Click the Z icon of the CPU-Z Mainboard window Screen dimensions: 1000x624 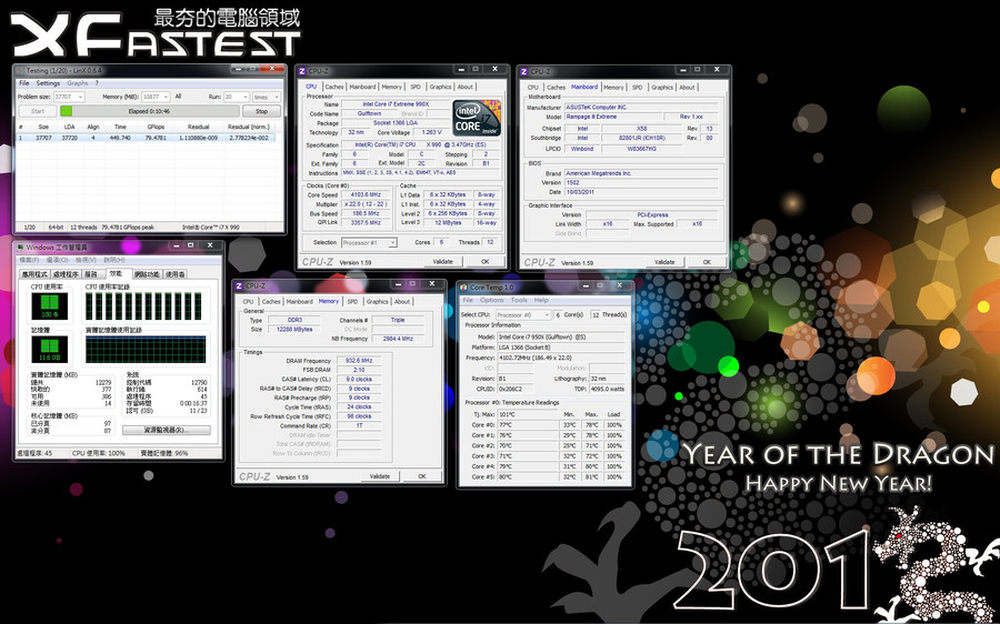524,71
